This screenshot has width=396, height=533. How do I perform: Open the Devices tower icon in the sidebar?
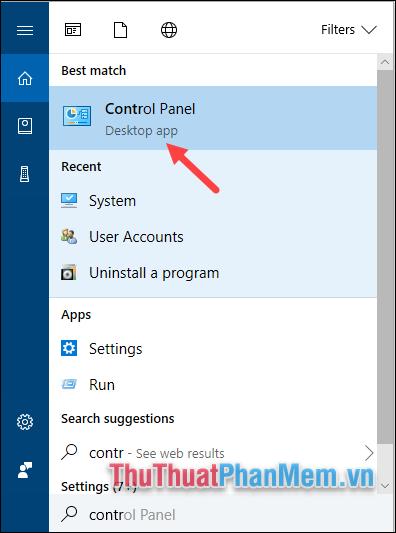[x=25, y=174]
